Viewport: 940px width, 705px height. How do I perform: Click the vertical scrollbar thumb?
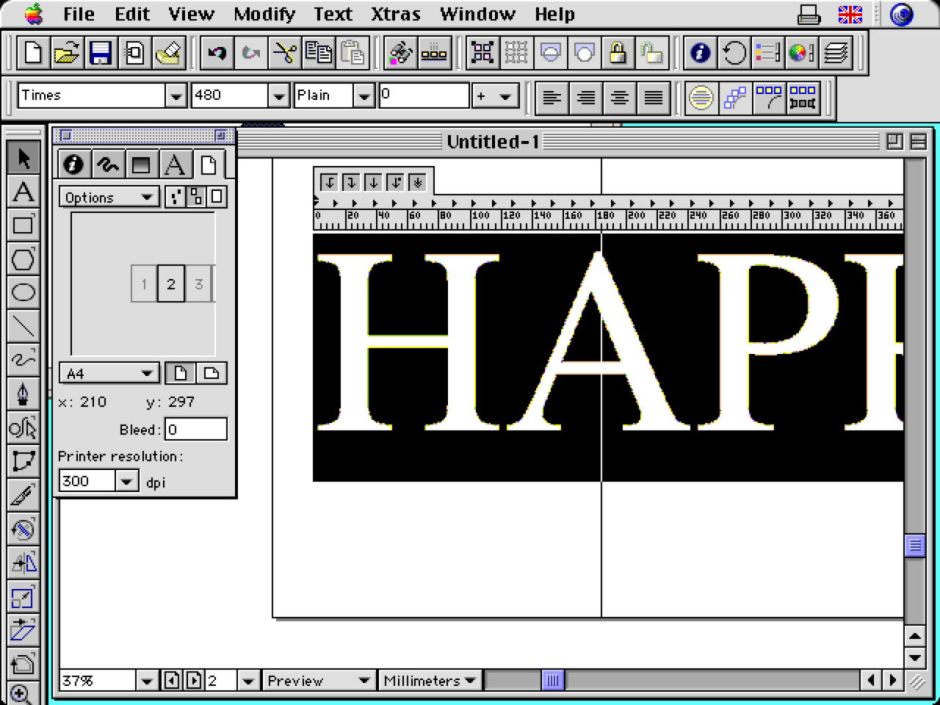click(915, 545)
